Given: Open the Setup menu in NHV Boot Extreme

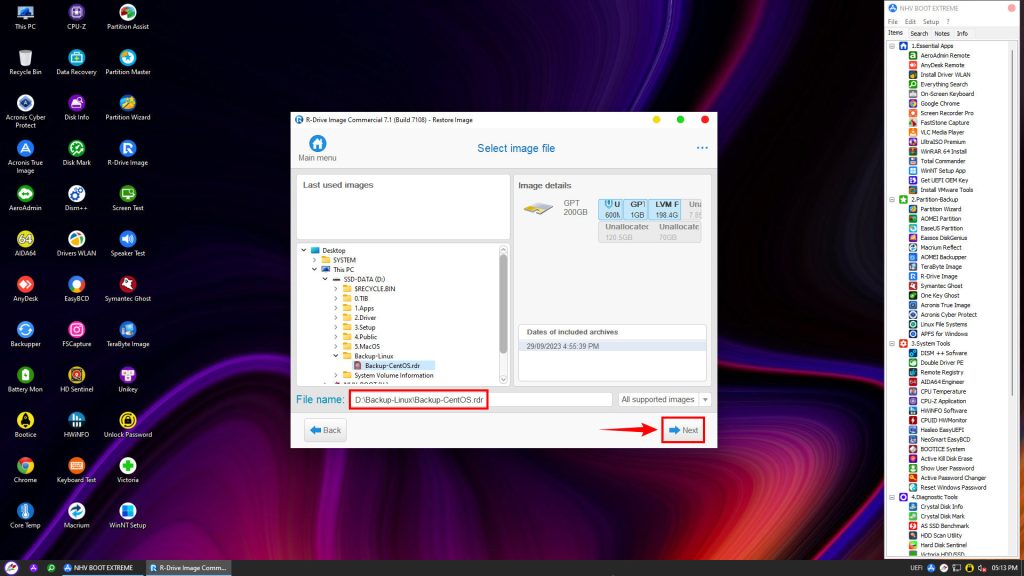Looking at the screenshot, I should coord(931,22).
